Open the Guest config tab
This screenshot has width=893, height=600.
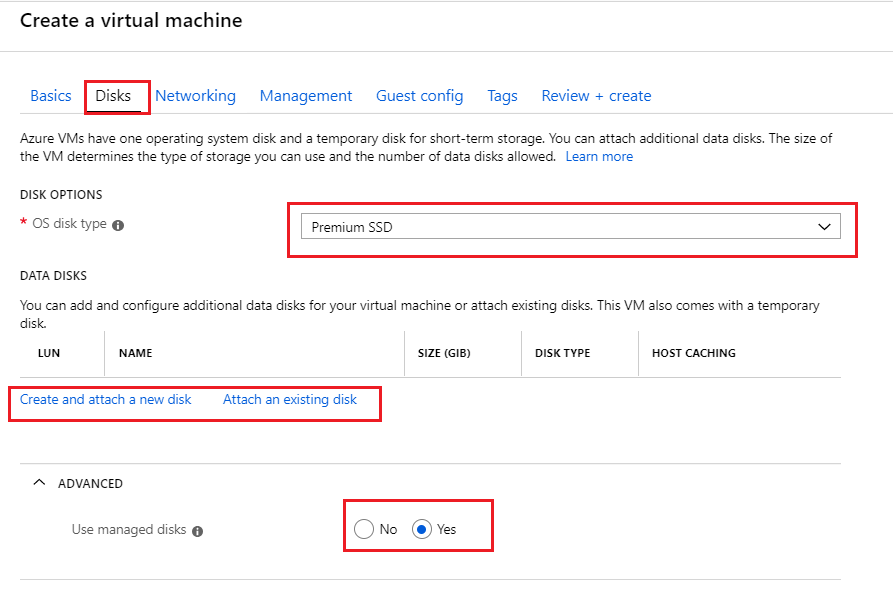(419, 95)
